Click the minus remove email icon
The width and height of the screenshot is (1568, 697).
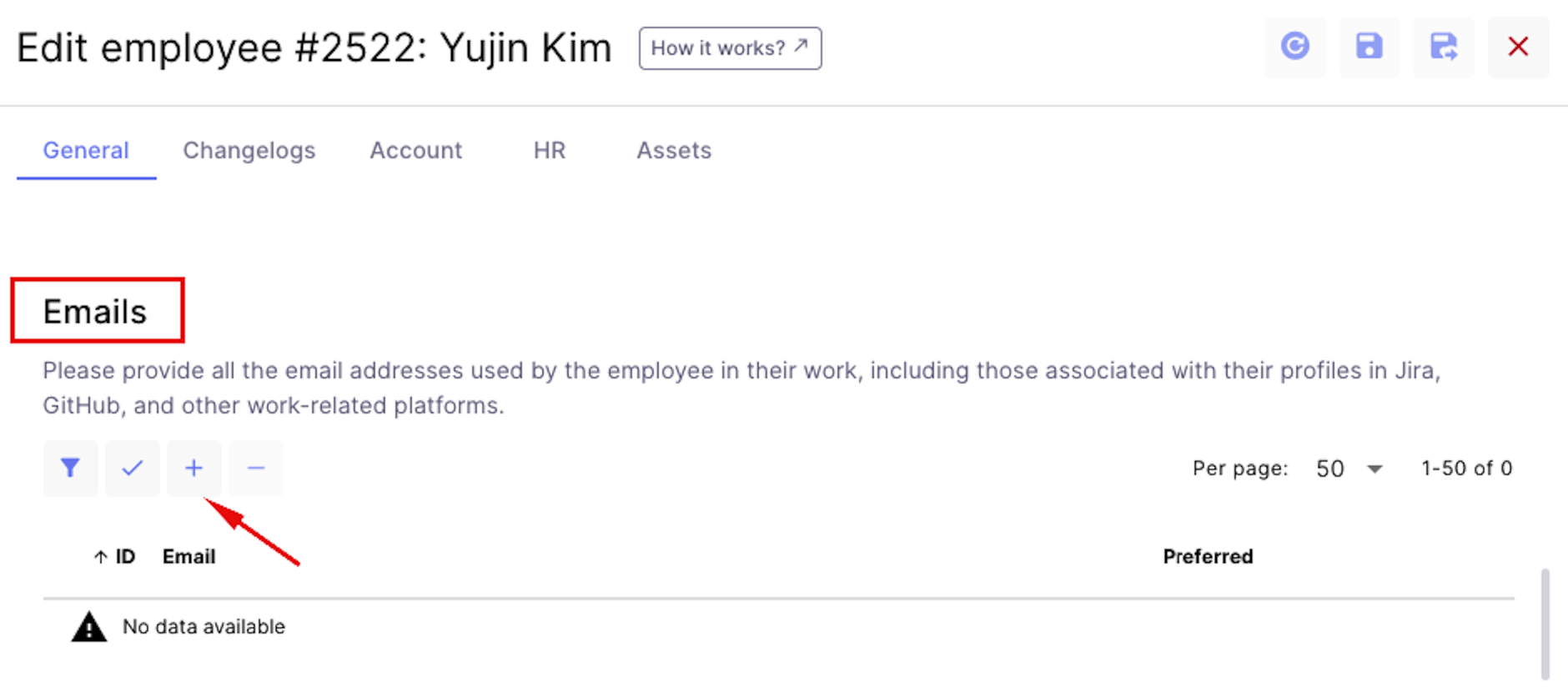[x=256, y=468]
